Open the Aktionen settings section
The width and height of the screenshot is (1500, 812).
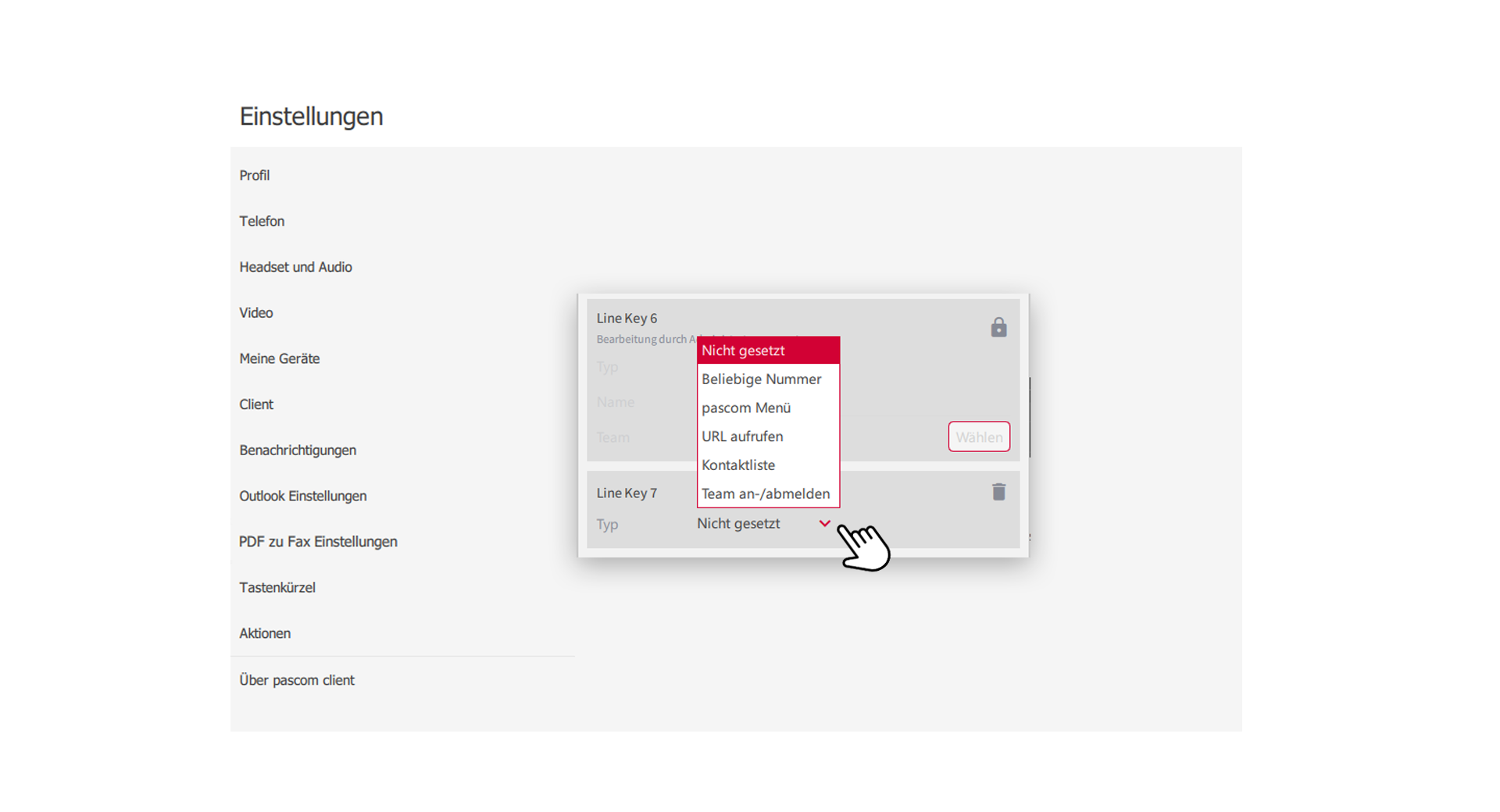pos(264,633)
